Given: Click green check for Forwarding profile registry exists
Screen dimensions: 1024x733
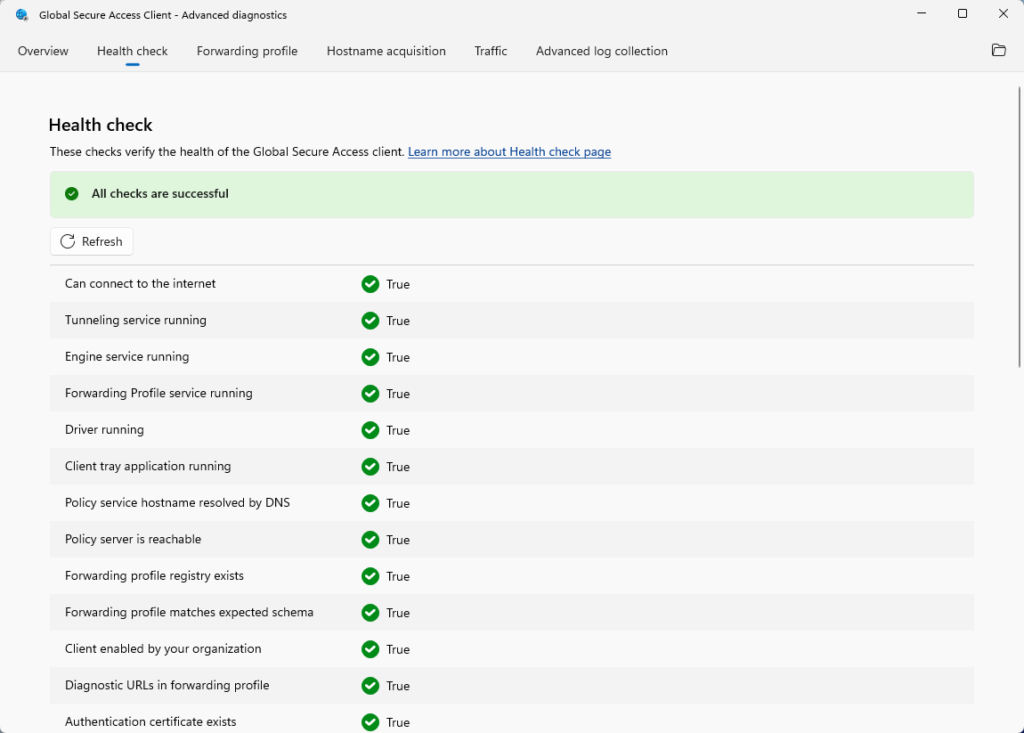Looking at the screenshot, I should tap(370, 576).
